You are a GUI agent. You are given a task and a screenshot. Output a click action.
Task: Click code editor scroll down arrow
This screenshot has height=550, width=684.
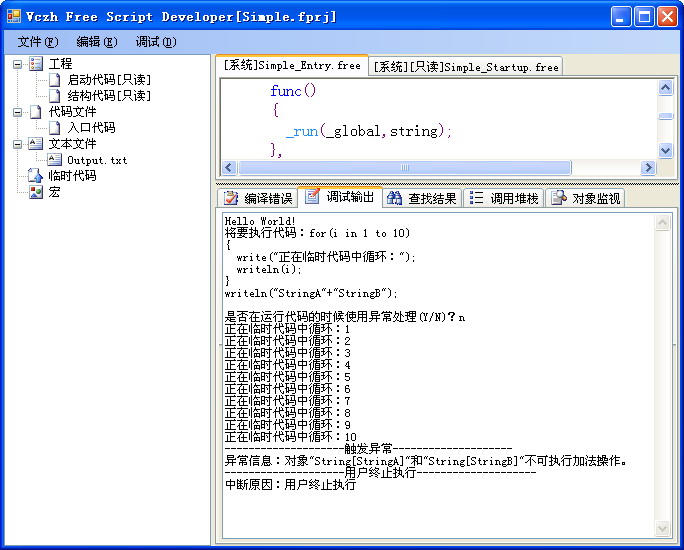point(665,150)
